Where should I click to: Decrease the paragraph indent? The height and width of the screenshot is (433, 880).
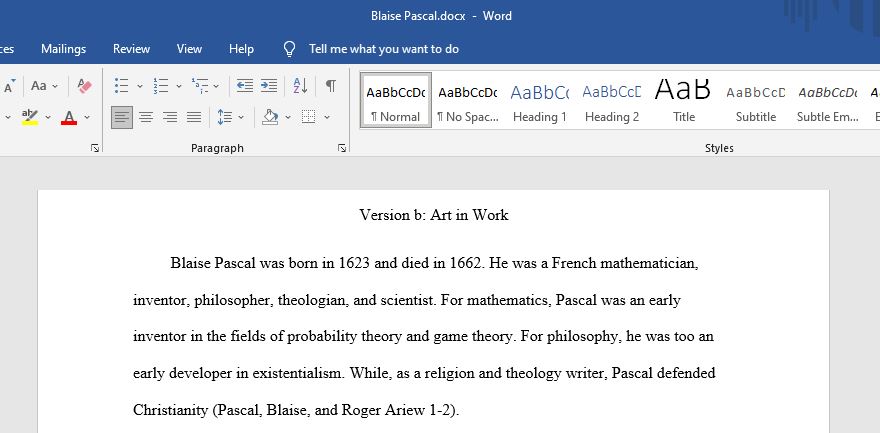pos(245,86)
